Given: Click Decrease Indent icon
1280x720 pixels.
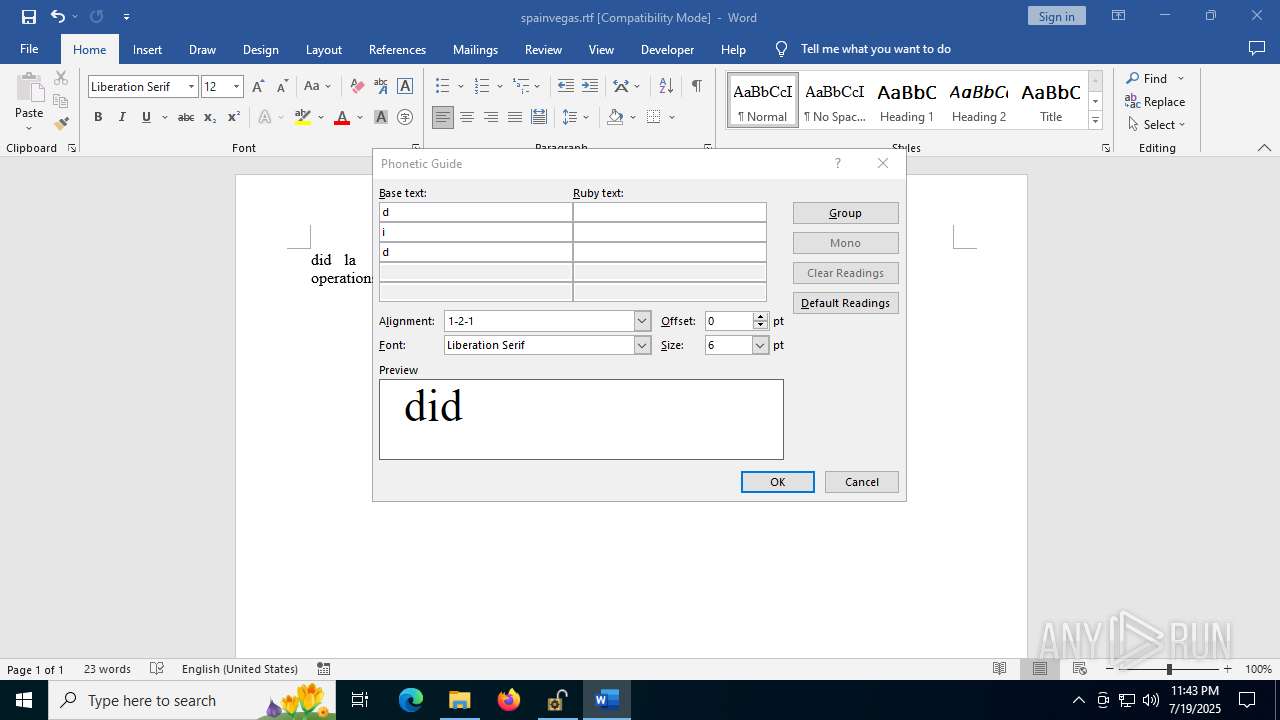Looking at the screenshot, I should [566, 86].
